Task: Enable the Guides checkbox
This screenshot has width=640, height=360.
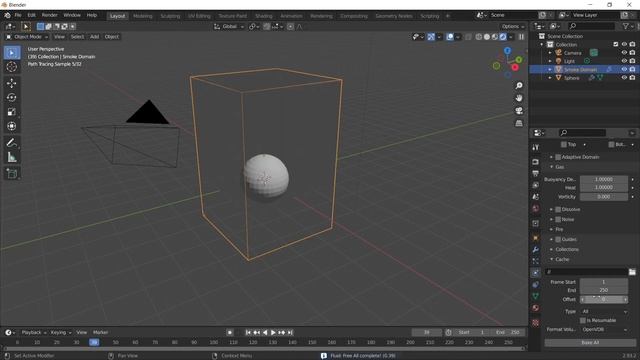Action: tap(558, 240)
